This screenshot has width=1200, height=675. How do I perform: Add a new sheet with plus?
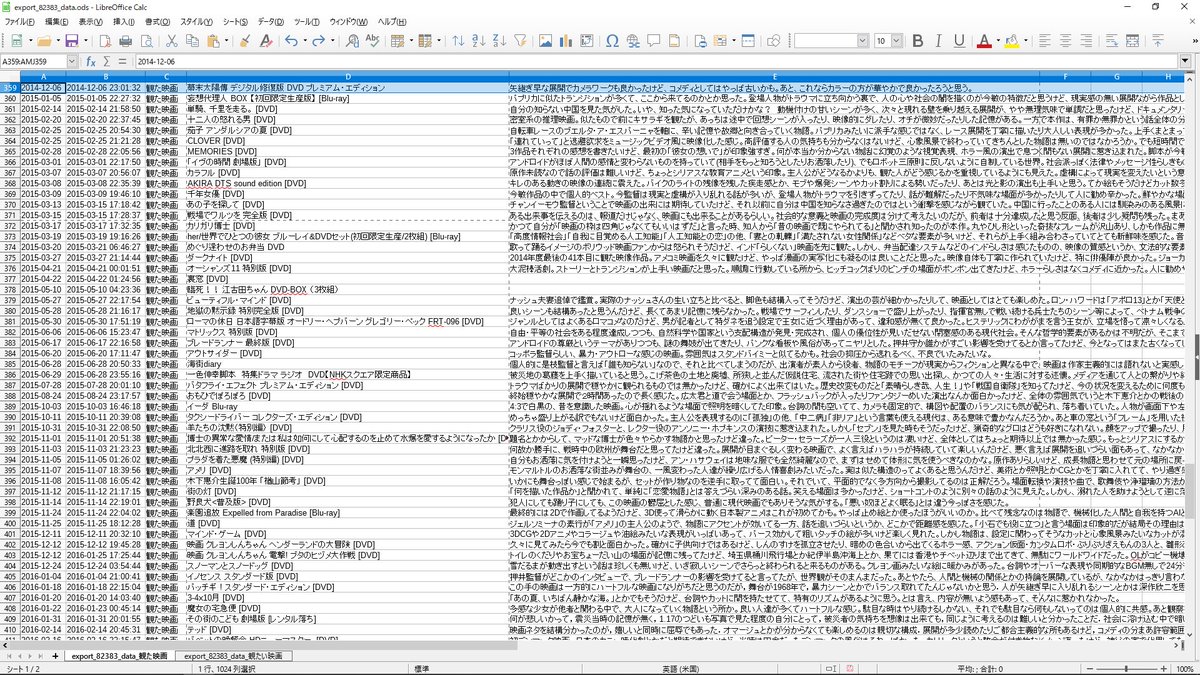[56, 656]
